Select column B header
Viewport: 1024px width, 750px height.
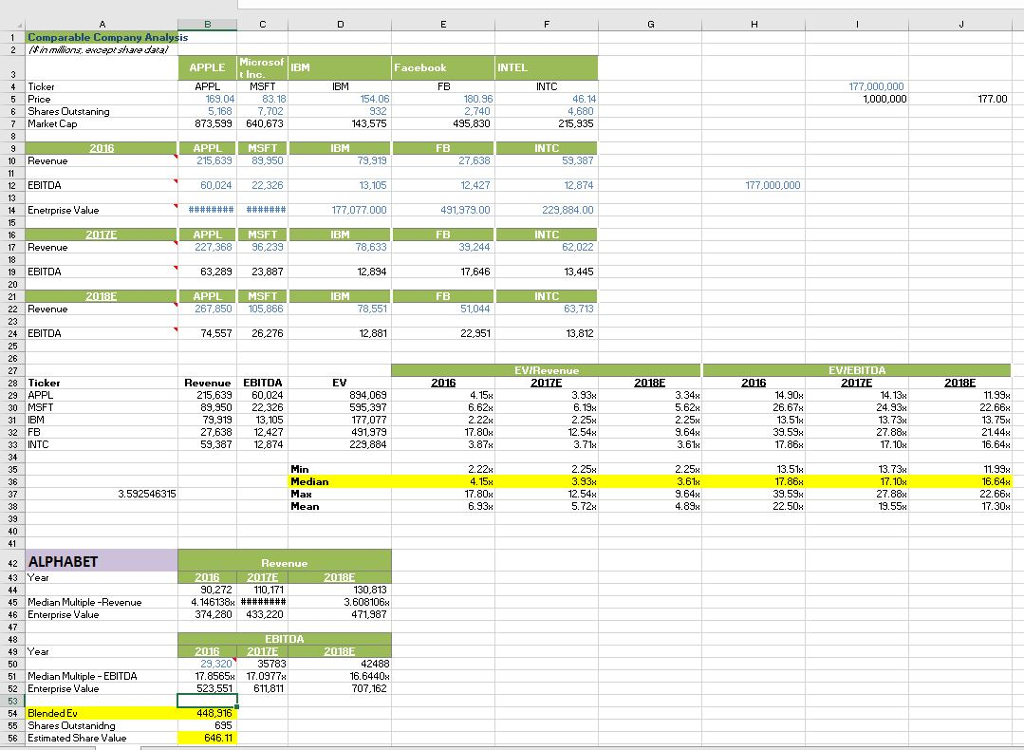207,22
